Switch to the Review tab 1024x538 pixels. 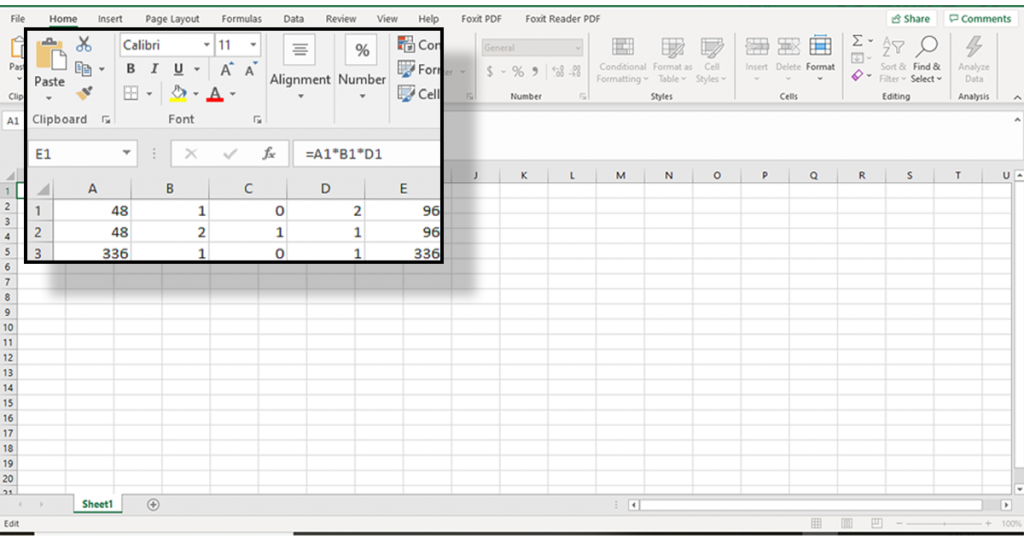(341, 19)
